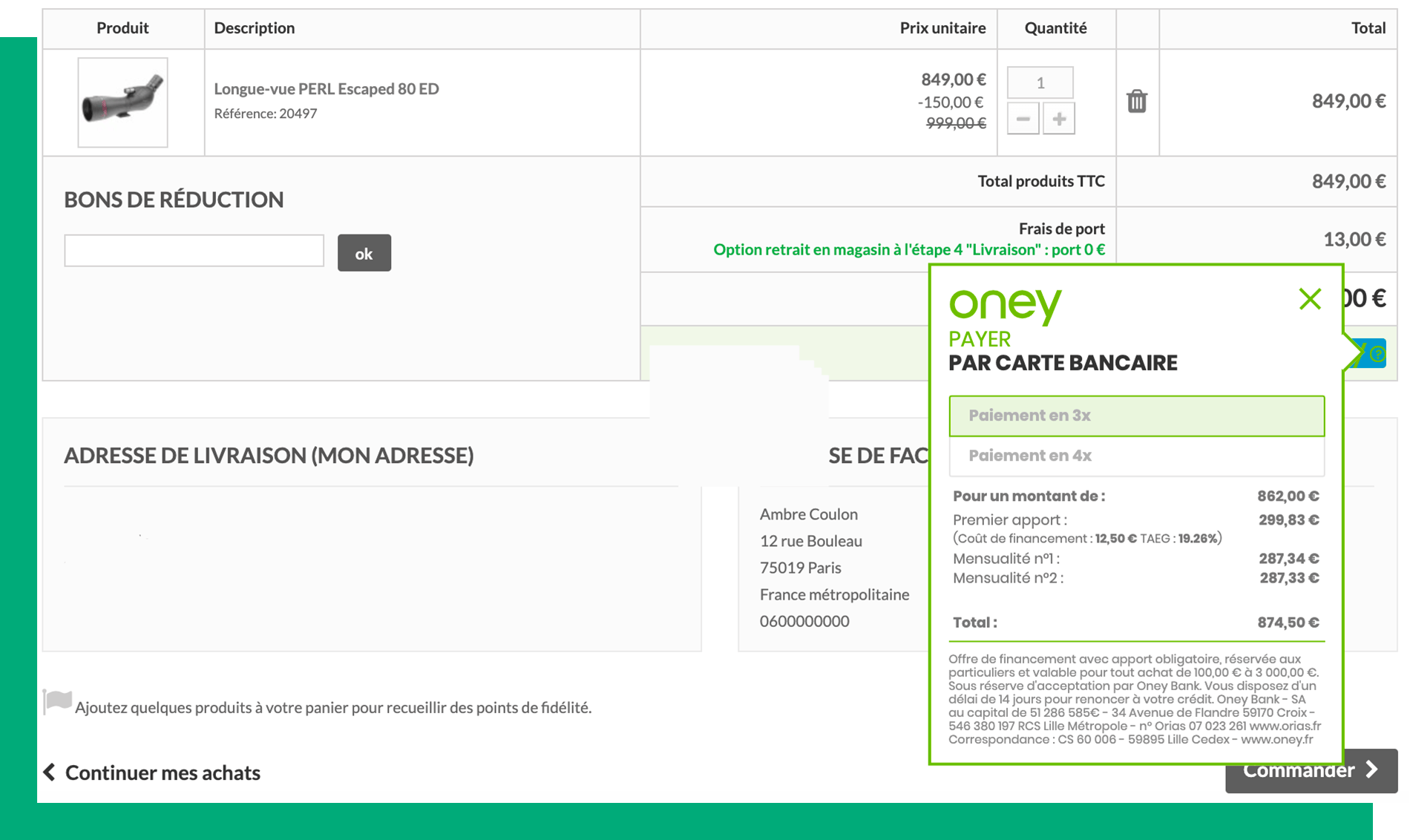Image resolution: width=1410 pixels, height=840 pixels.
Task: Close the Oney carte bancaire popup
Action: tap(1310, 299)
